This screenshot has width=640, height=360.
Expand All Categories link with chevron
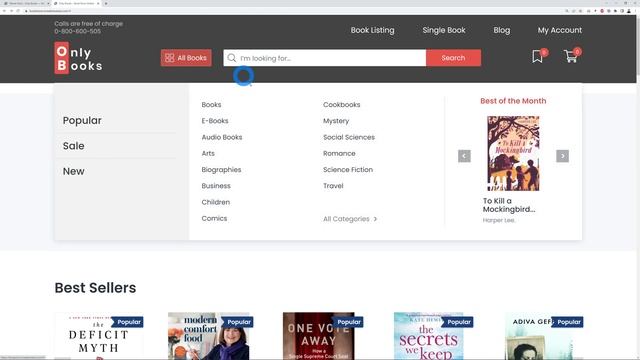click(x=350, y=219)
